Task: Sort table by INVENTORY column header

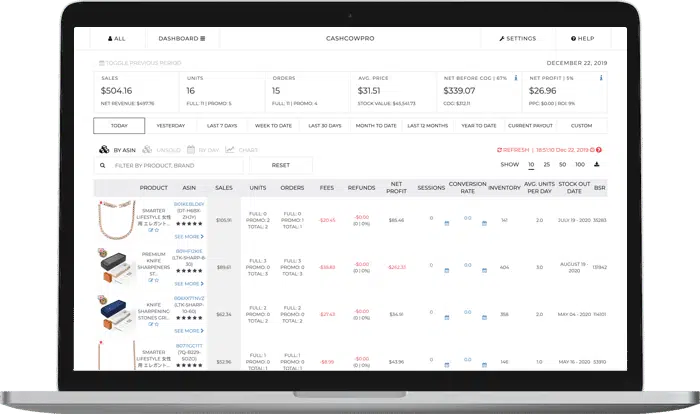Action: coord(504,188)
